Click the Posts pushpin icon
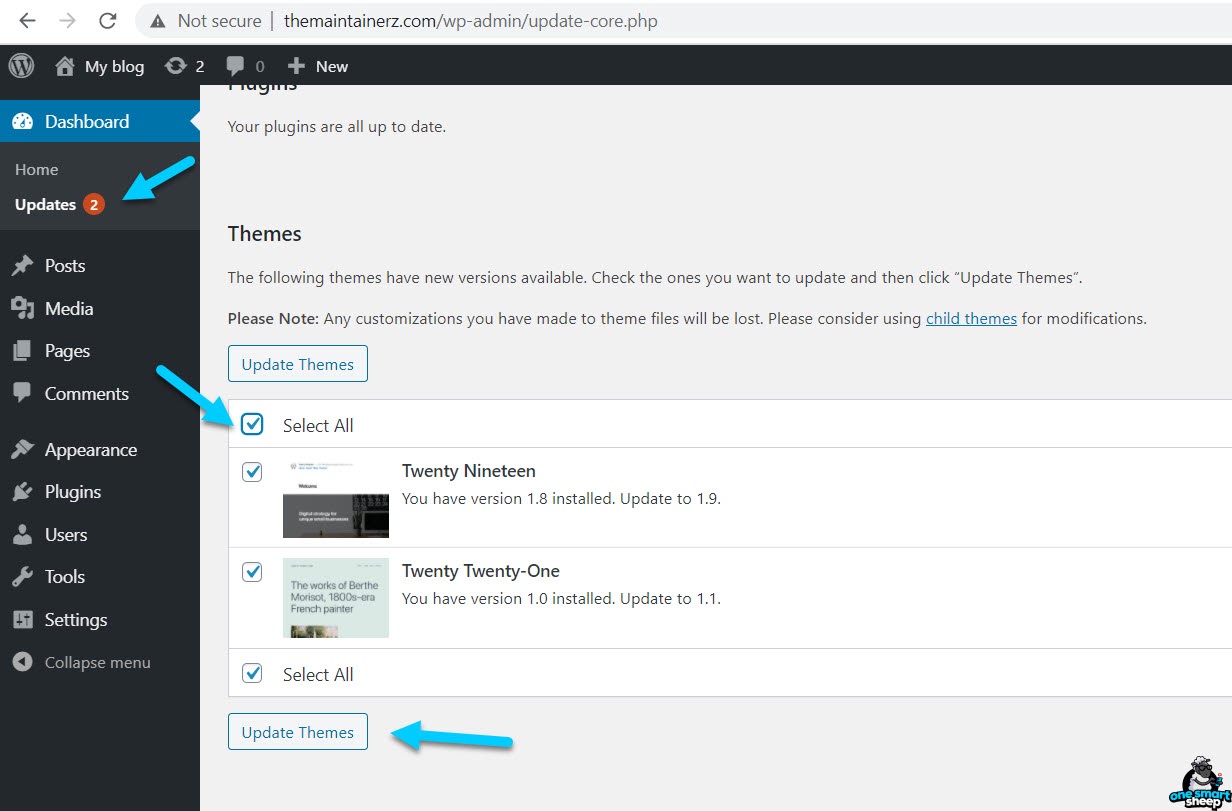This screenshot has height=811, width=1232. point(23,266)
